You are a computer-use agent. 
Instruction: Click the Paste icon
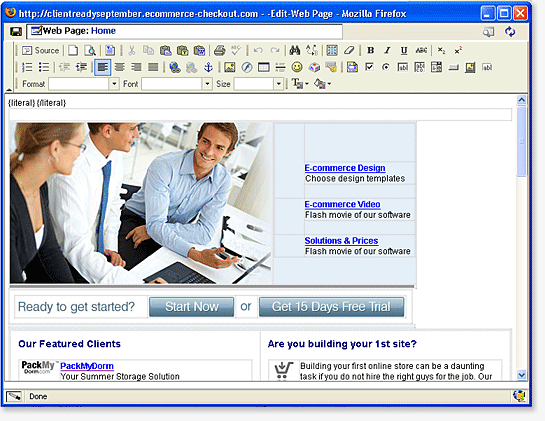pyautogui.click(x=165, y=51)
